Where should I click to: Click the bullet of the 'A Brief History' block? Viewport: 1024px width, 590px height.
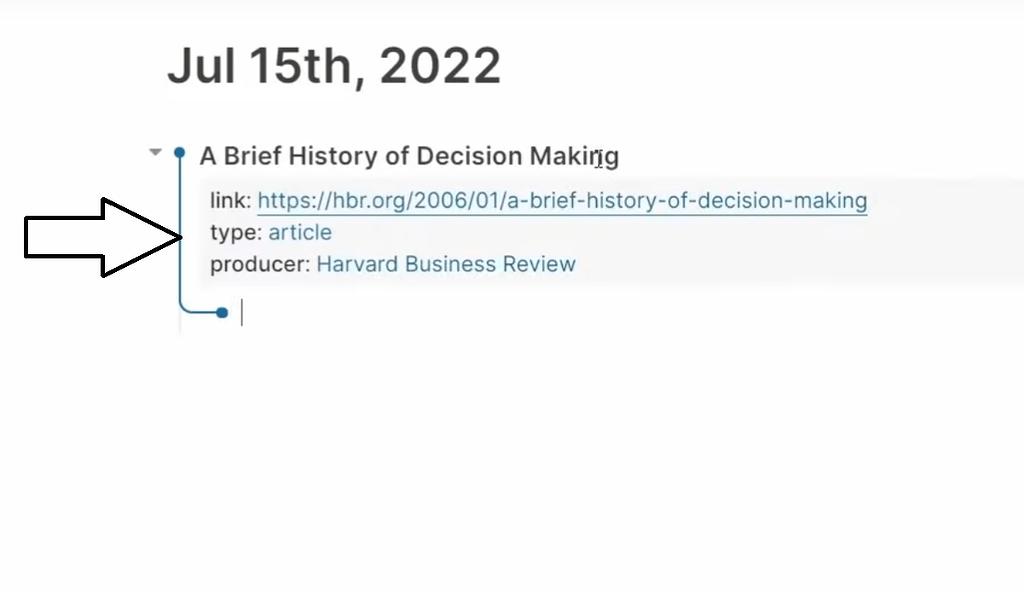(180, 153)
